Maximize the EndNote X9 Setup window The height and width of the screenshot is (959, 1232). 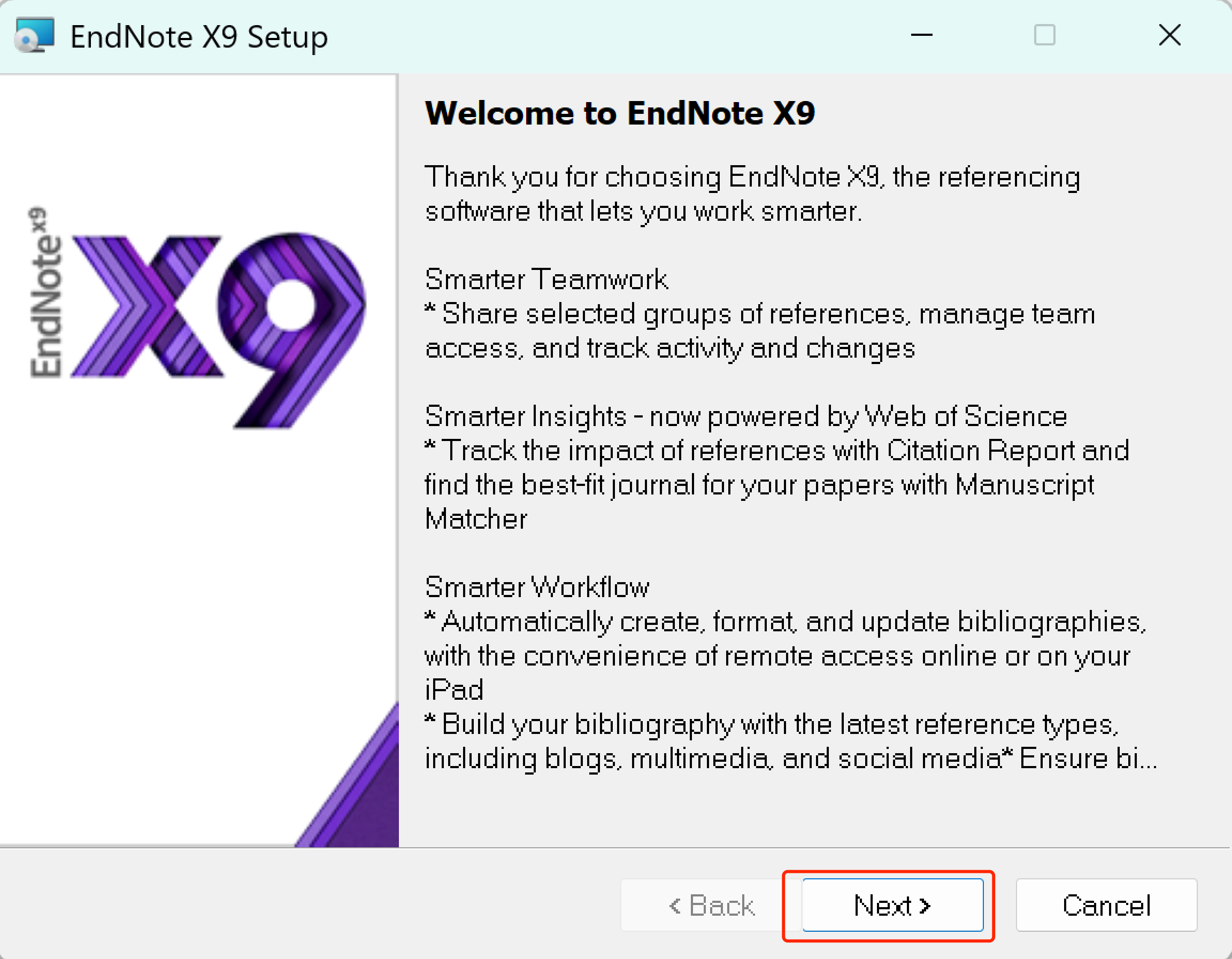[x=1045, y=35]
